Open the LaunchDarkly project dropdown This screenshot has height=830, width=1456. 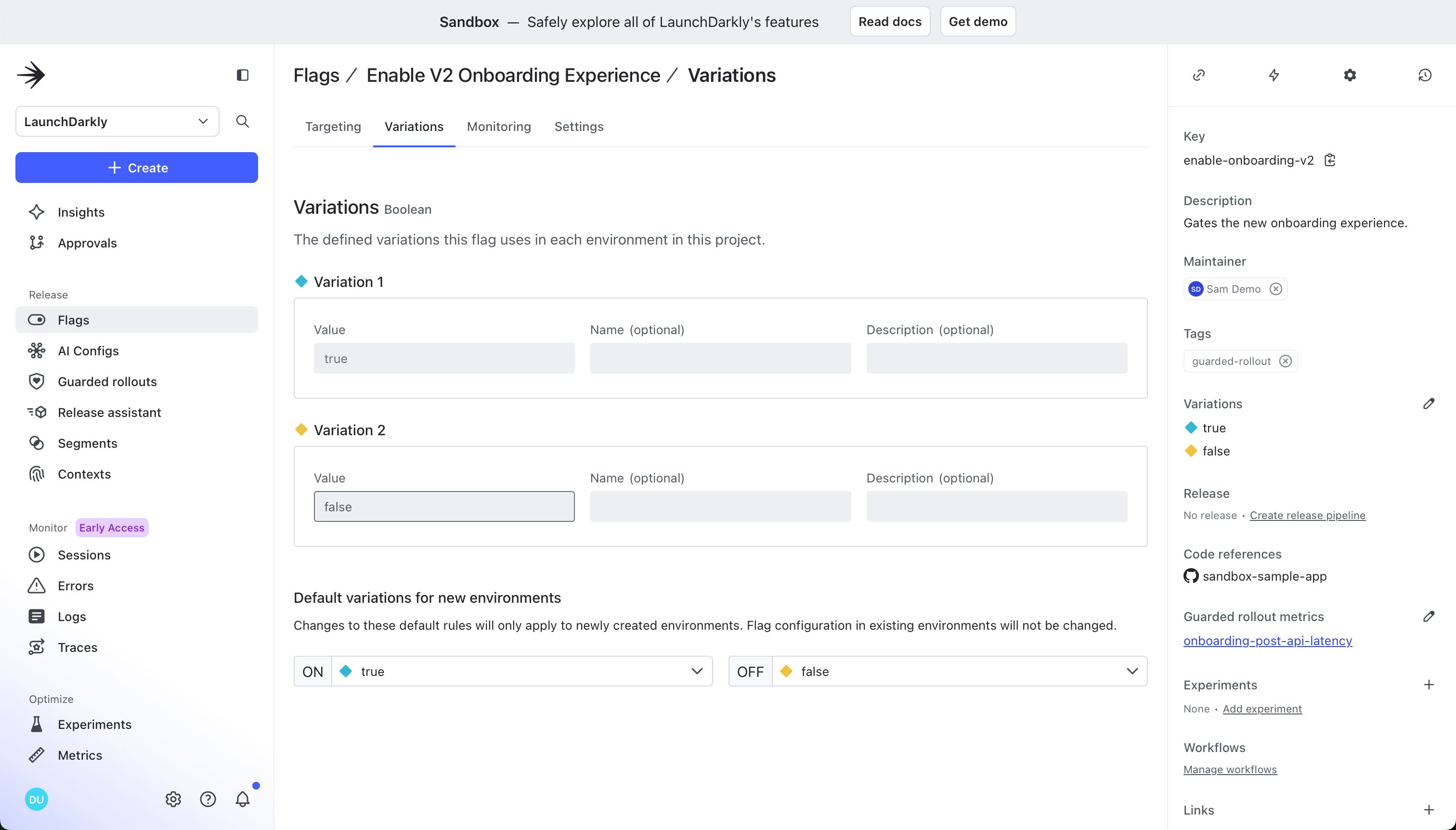pos(117,121)
